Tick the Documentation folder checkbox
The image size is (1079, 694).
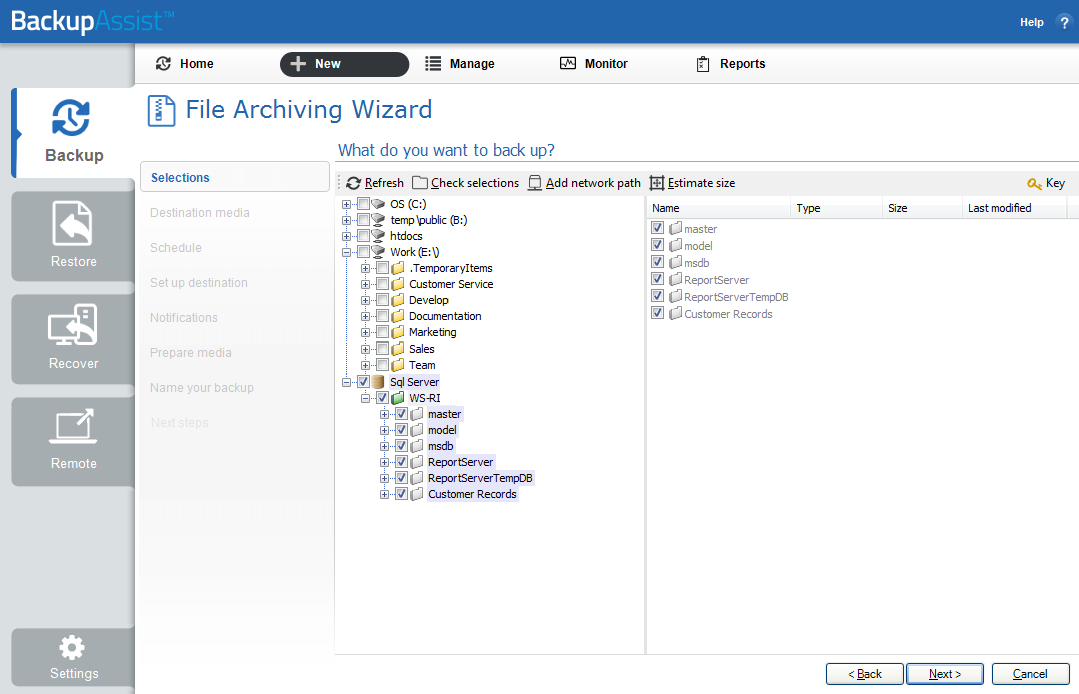coord(383,316)
